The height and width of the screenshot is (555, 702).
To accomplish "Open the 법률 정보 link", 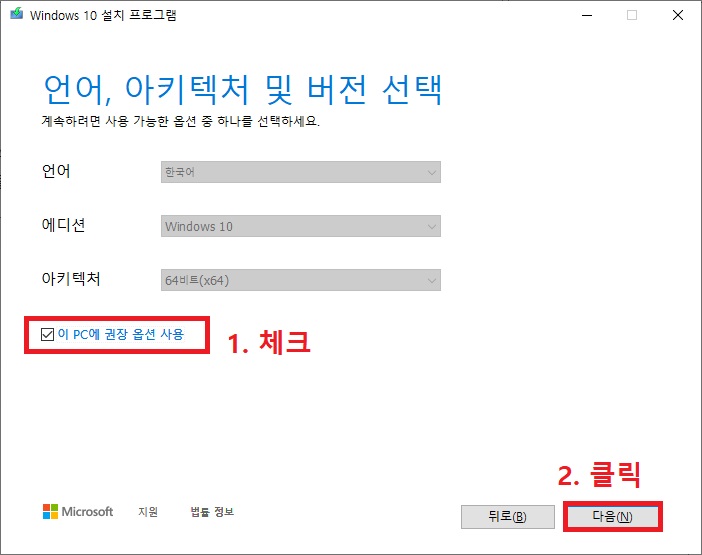I will coord(212,511).
